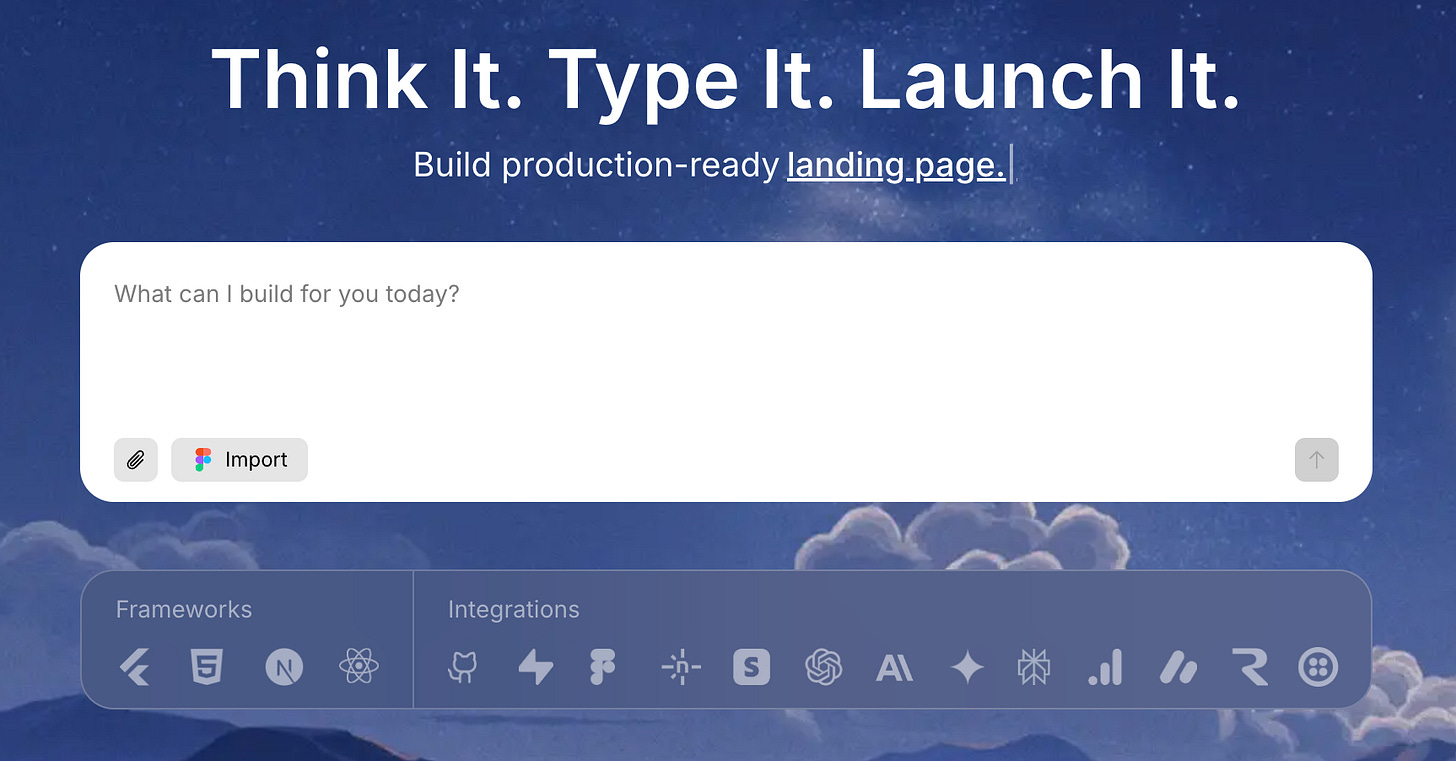Click the double slash AdSense icon
The image size is (1456, 761).
coord(1179,667)
